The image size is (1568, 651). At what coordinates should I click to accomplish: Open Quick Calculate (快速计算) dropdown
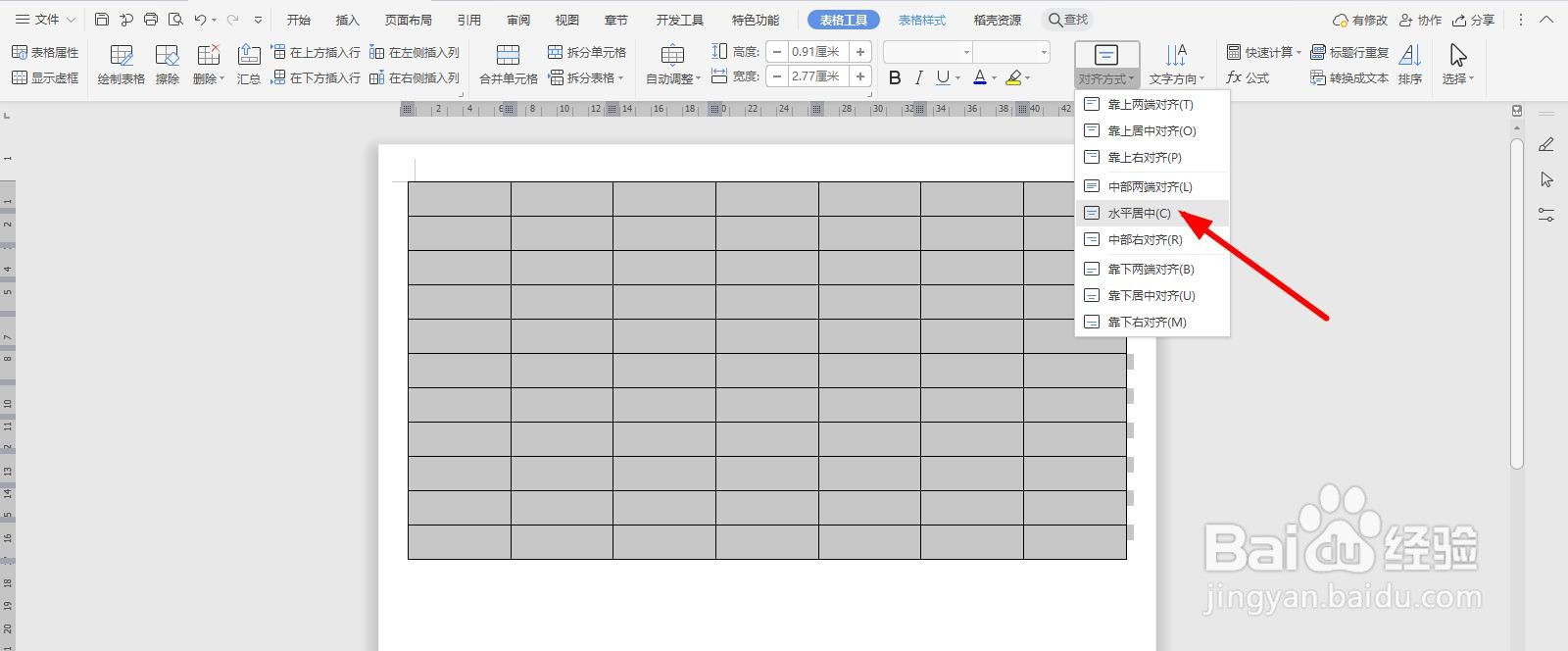click(1264, 52)
